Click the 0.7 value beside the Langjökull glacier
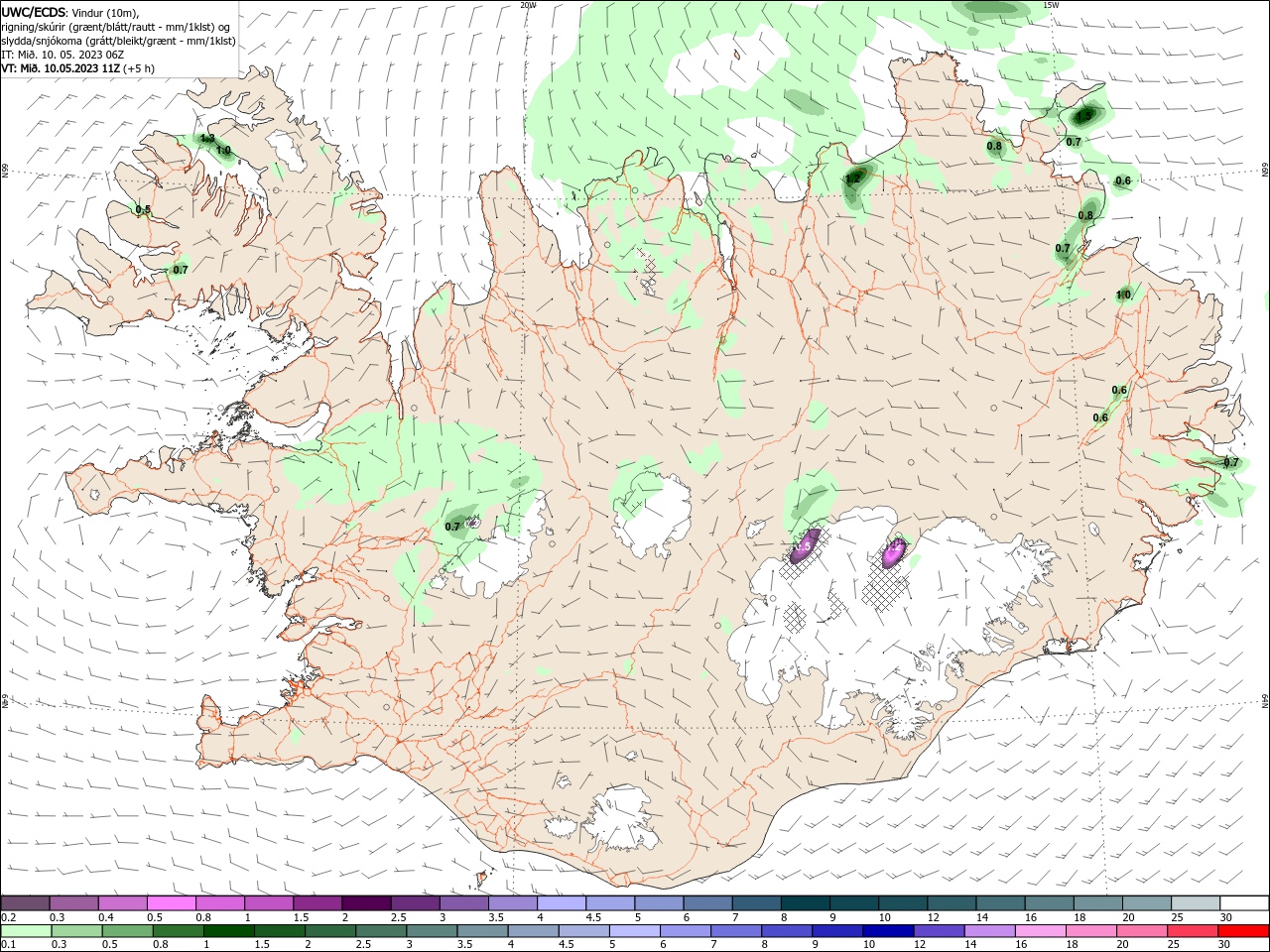The image size is (1270, 952). [x=452, y=527]
